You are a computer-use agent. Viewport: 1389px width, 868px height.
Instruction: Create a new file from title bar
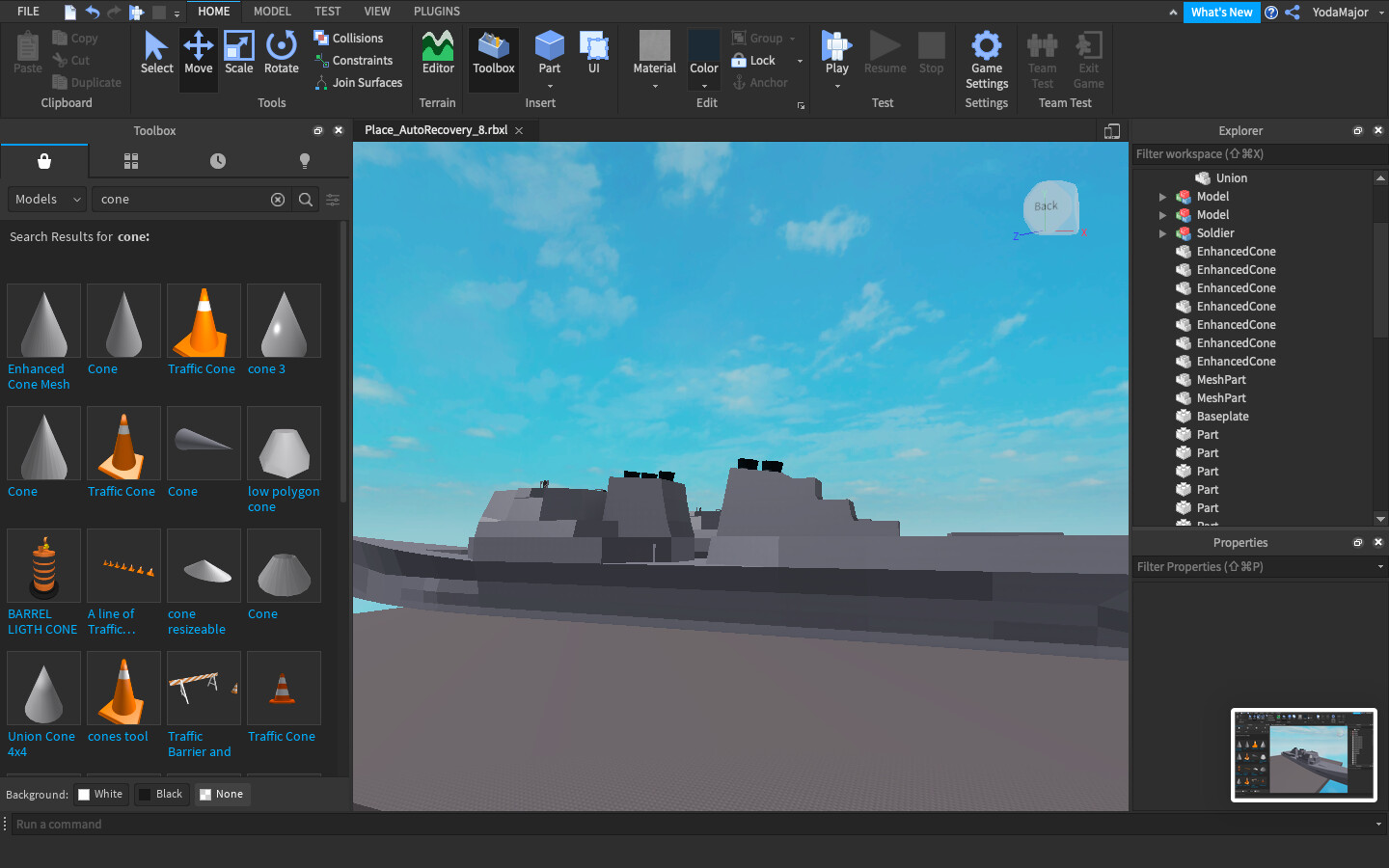click(70, 12)
